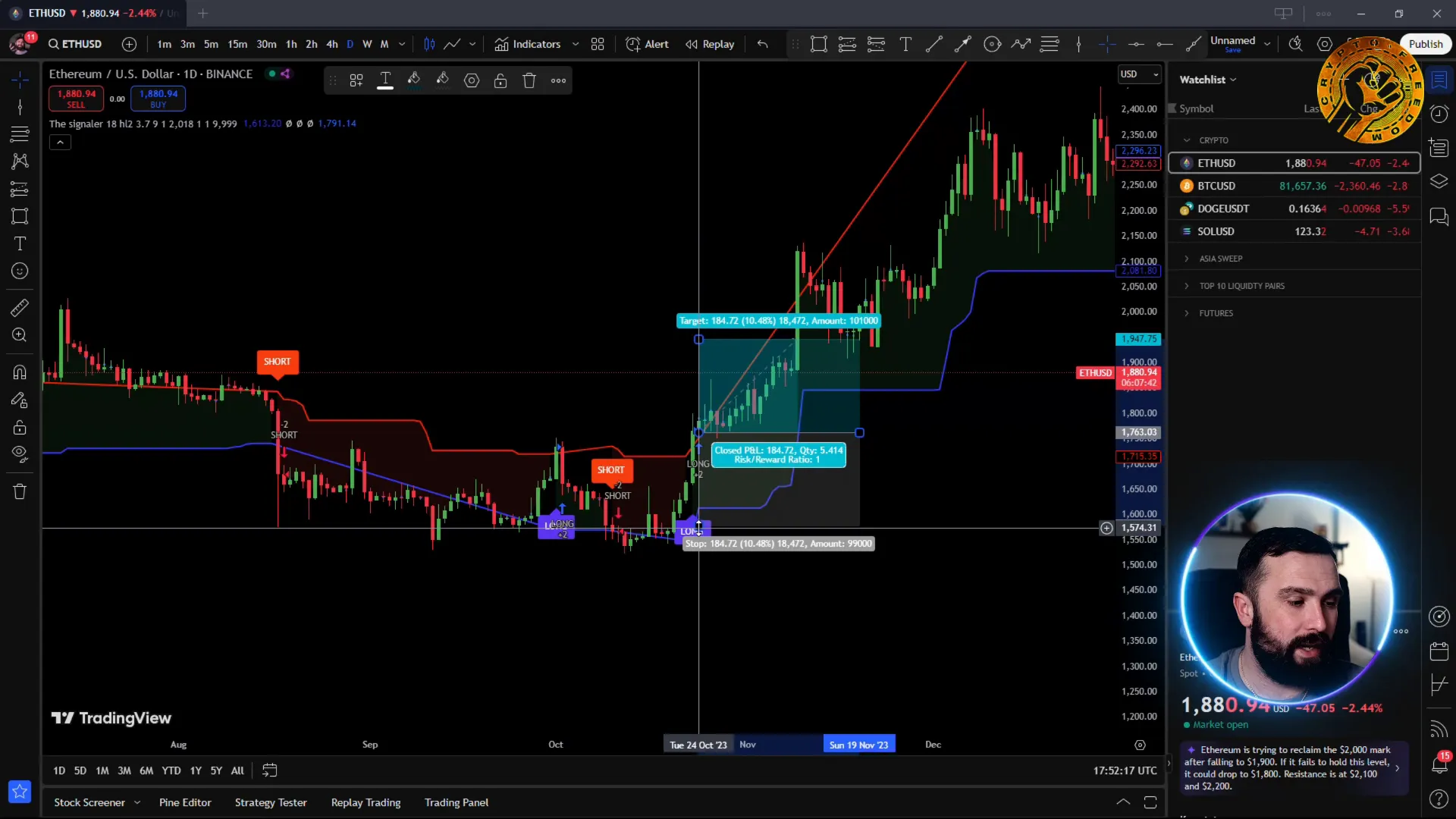1456x819 pixels.
Task: Remove objects with the left trash icon
Action: pyautogui.click(x=20, y=491)
